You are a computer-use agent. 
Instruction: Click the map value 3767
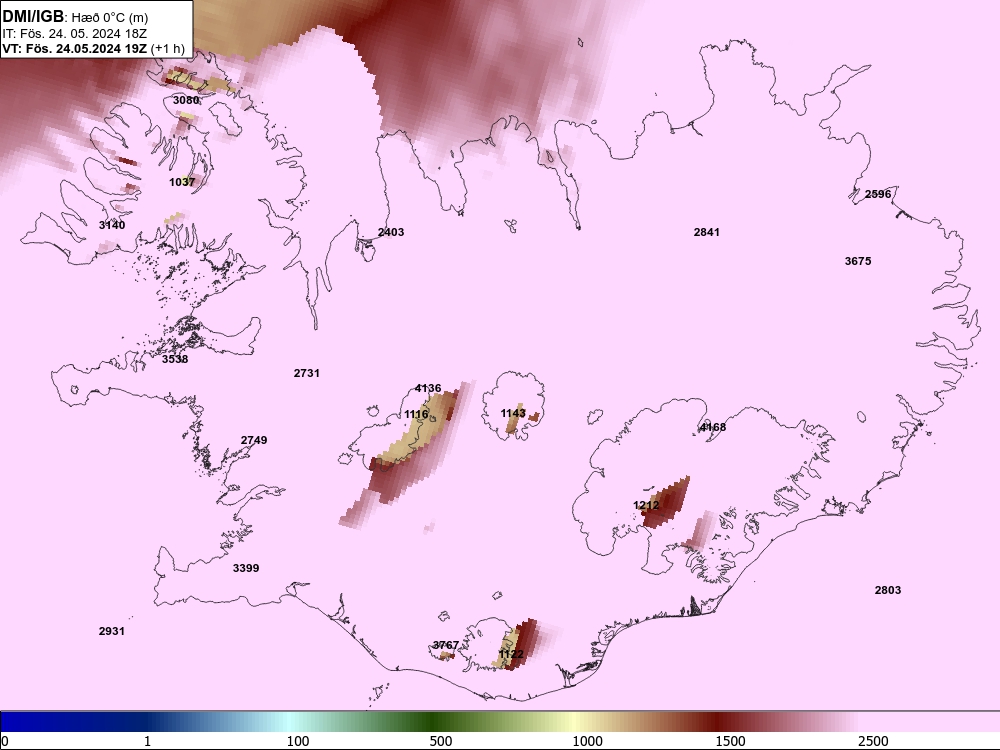pos(446,645)
